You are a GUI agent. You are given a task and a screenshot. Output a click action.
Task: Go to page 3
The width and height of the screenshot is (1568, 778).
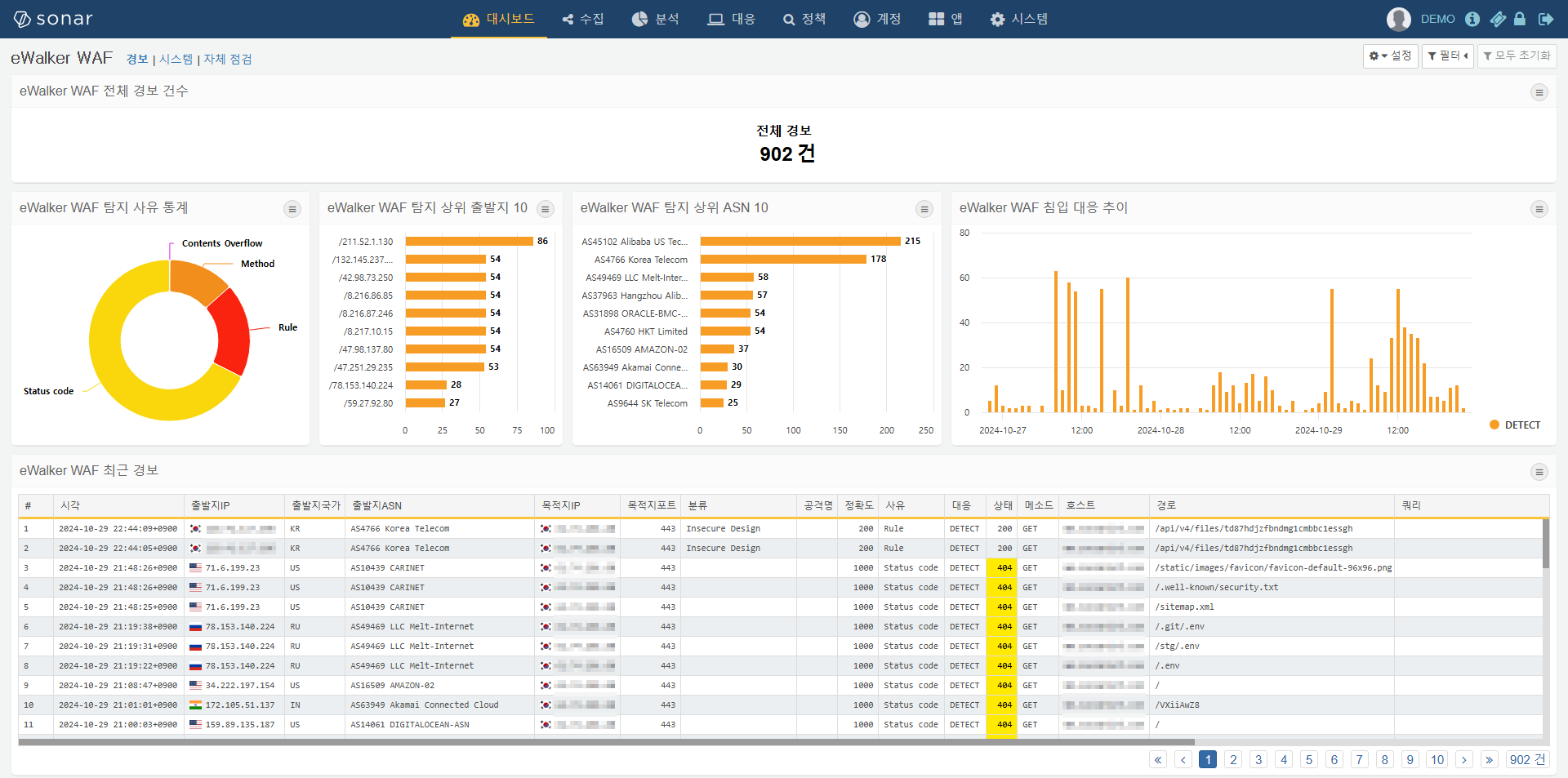[1258, 759]
